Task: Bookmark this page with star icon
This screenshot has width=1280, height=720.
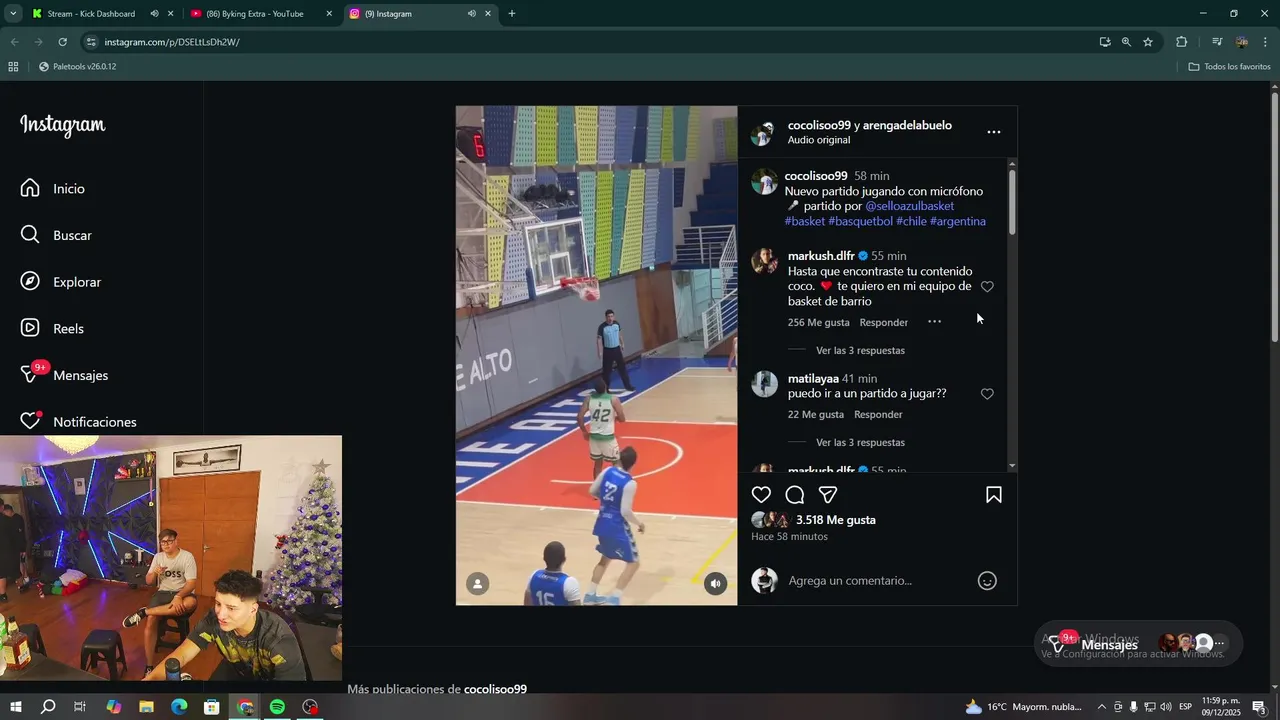Action: pos(1148,42)
